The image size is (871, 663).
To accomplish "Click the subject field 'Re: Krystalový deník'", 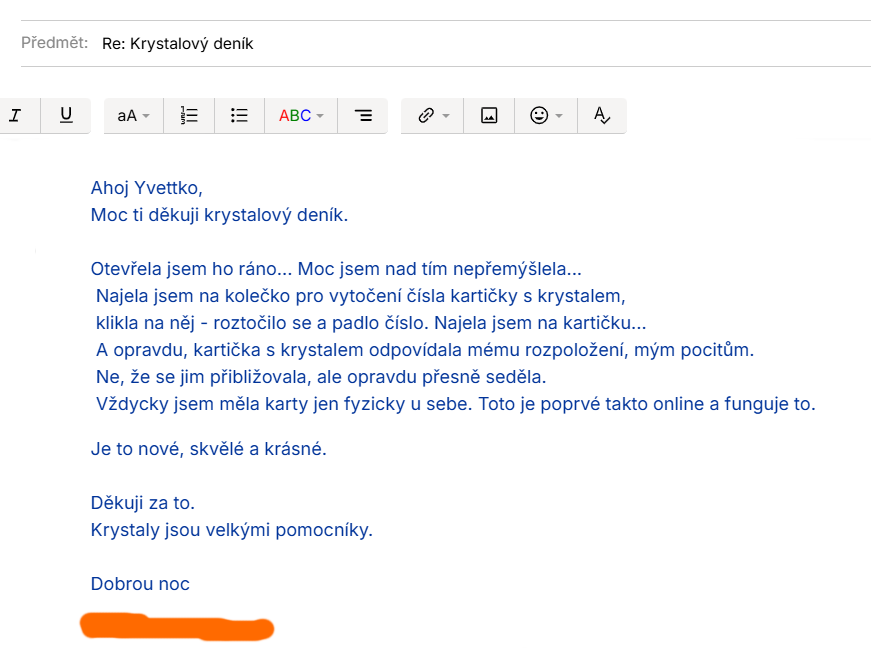I will tap(178, 44).
